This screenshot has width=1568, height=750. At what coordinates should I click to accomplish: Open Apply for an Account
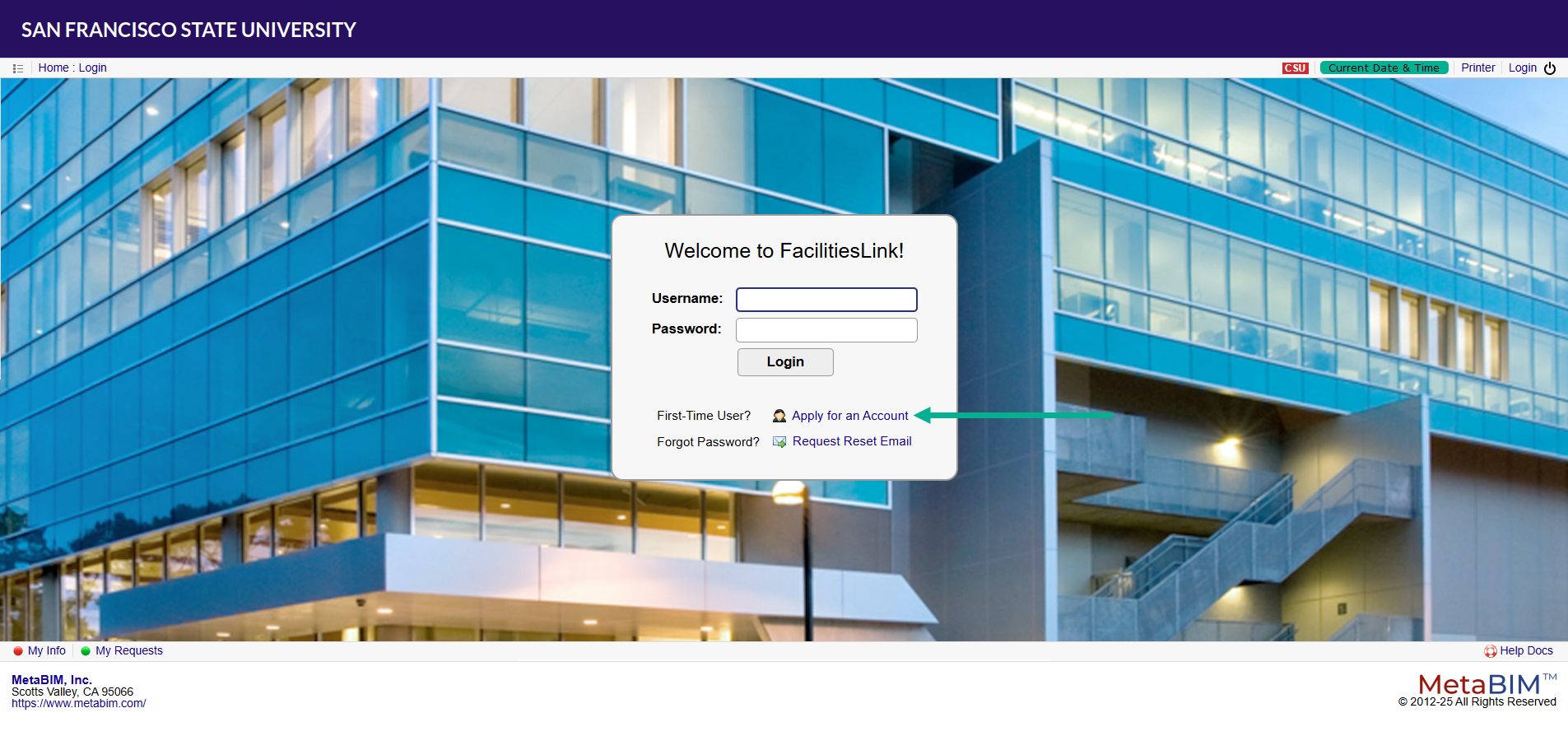click(x=849, y=416)
